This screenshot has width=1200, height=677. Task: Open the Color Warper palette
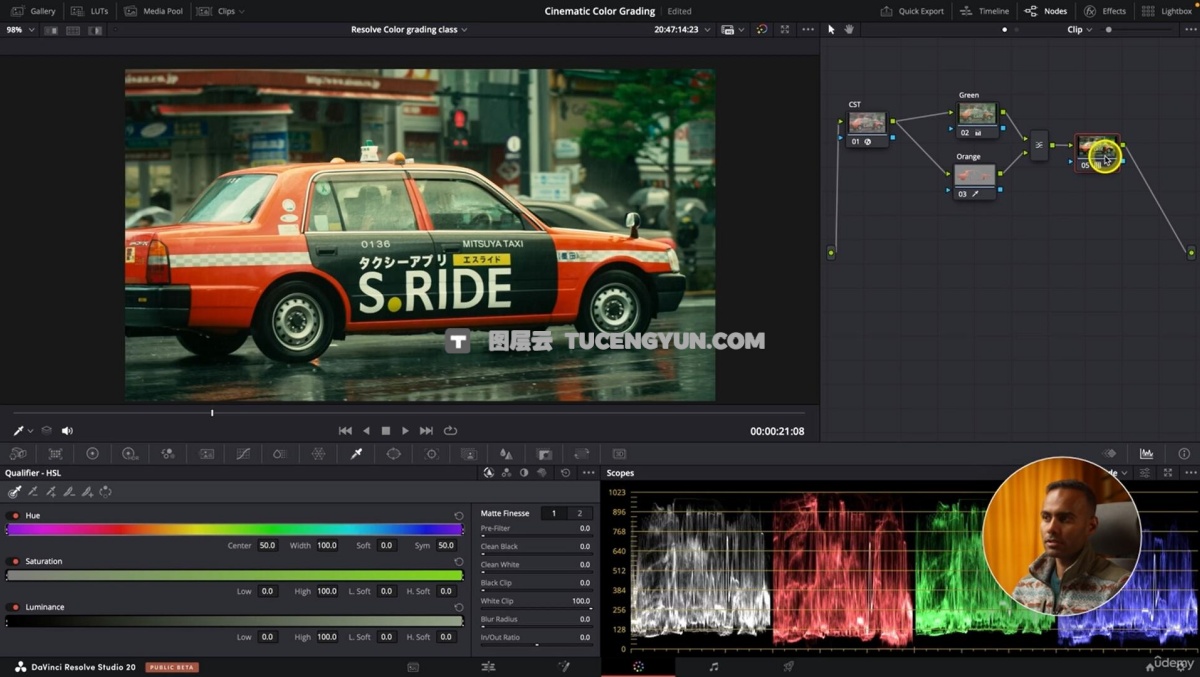tap(318, 454)
